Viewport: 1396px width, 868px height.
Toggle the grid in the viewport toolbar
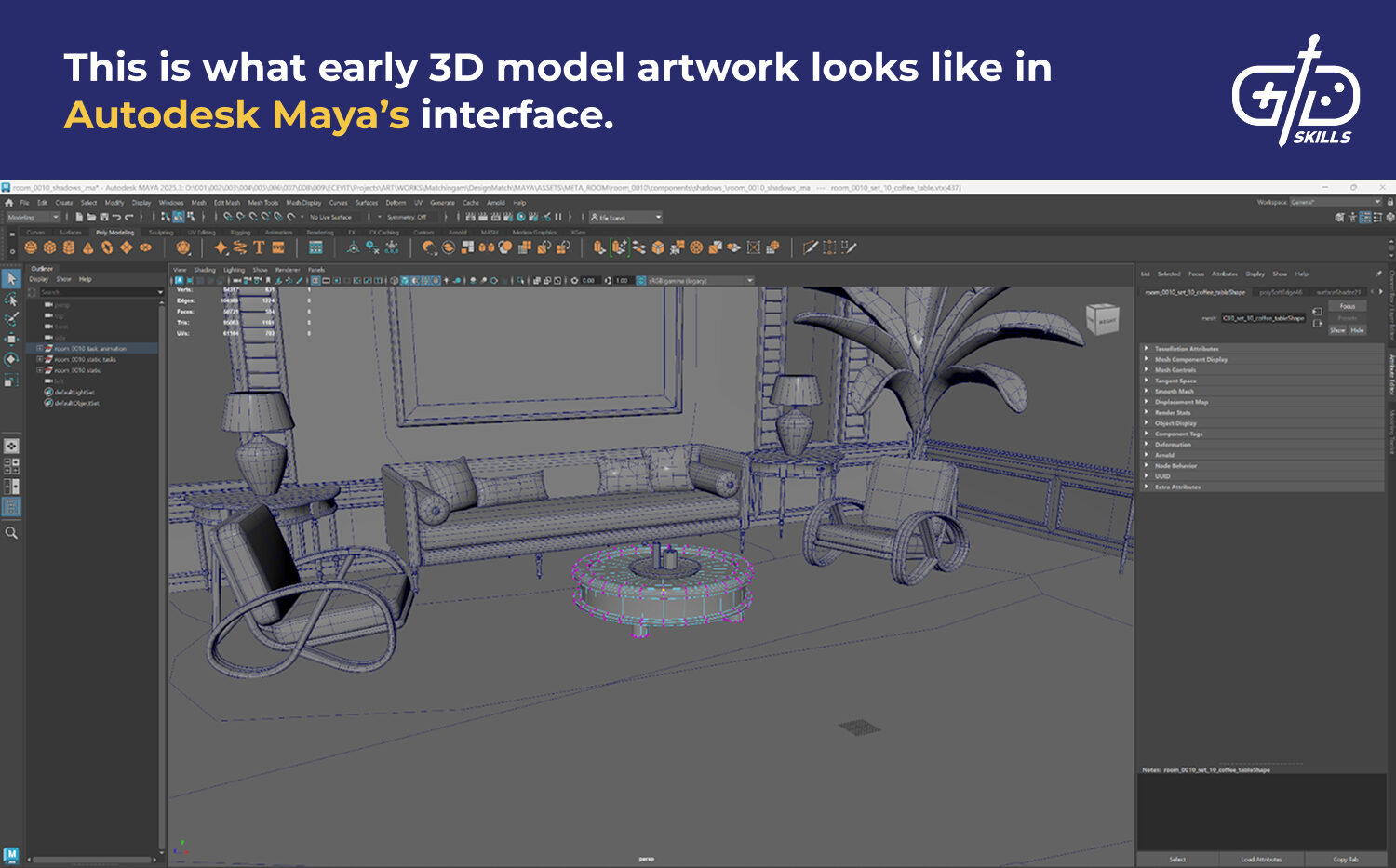[x=315, y=280]
